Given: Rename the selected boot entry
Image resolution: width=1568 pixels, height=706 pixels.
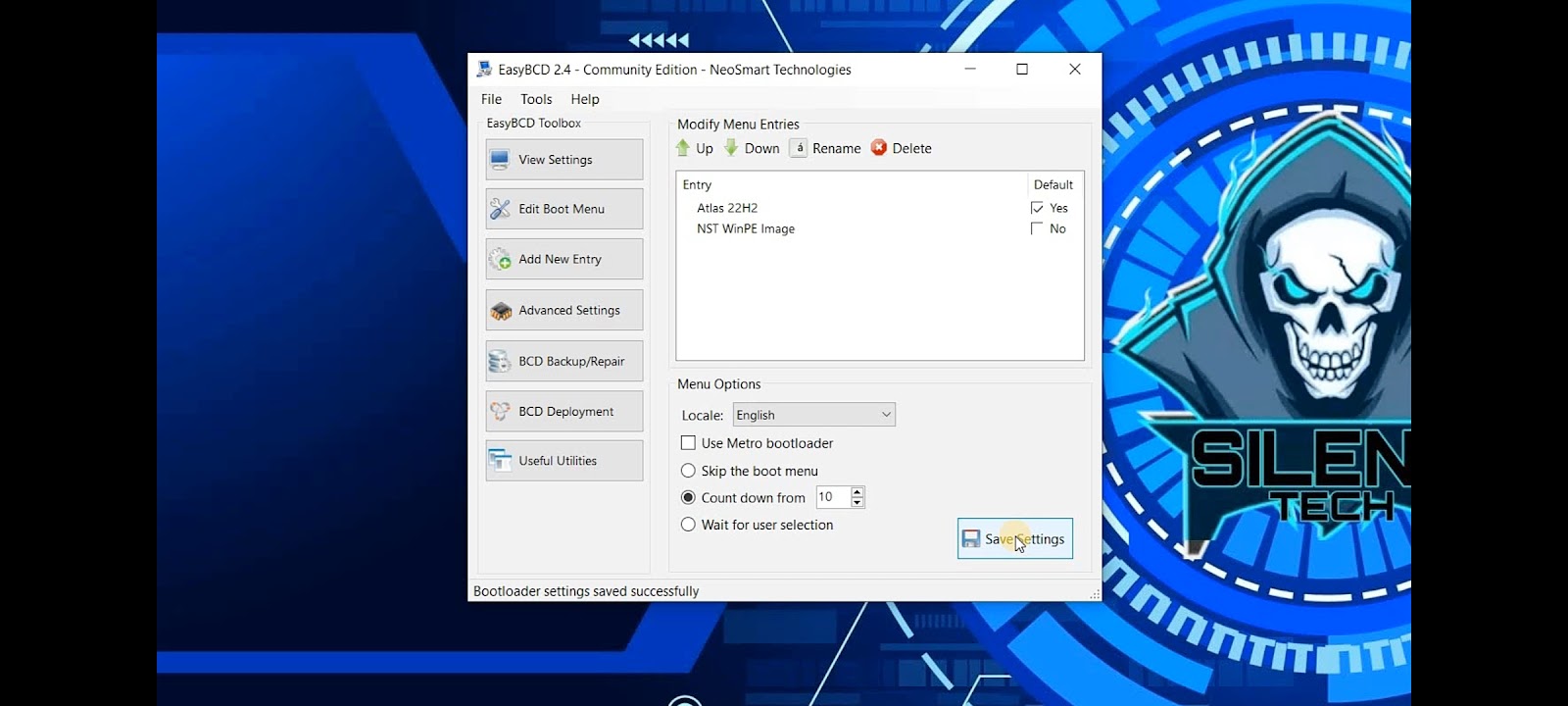Looking at the screenshot, I should [x=825, y=148].
